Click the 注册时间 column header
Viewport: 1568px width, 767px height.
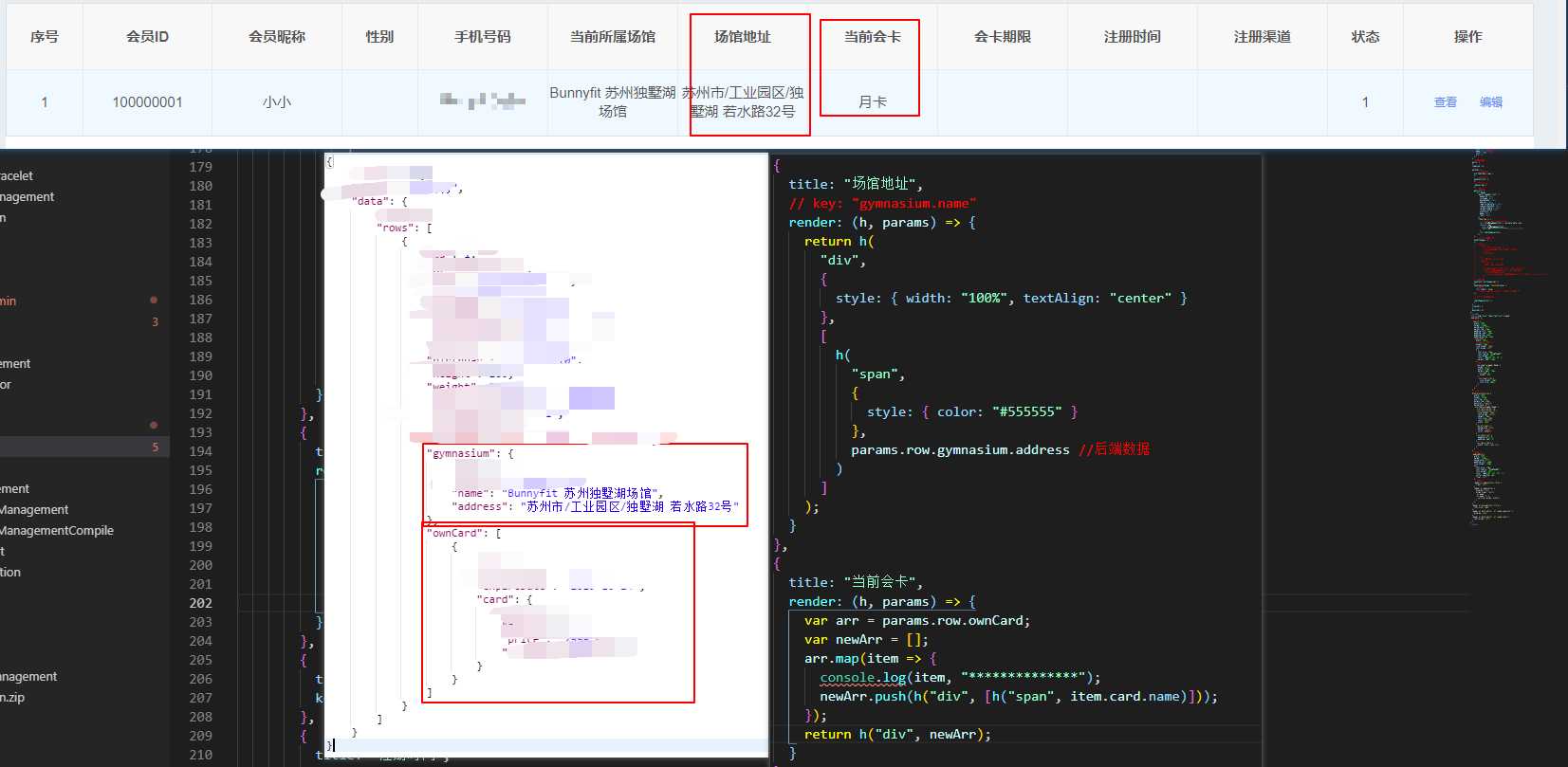pyautogui.click(x=1133, y=37)
